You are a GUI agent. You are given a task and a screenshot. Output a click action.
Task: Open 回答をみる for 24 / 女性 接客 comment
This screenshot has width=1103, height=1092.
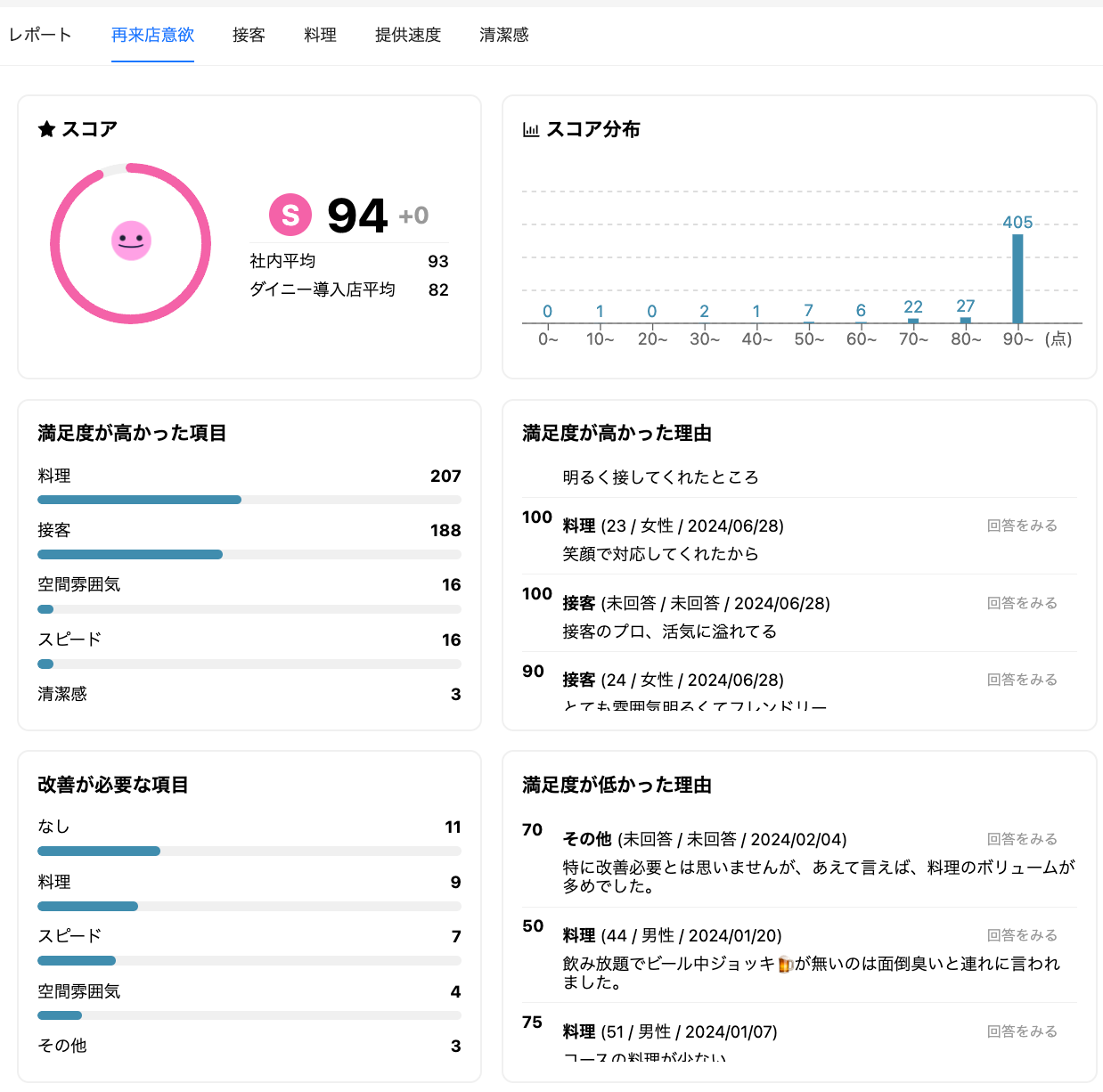(1022, 680)
